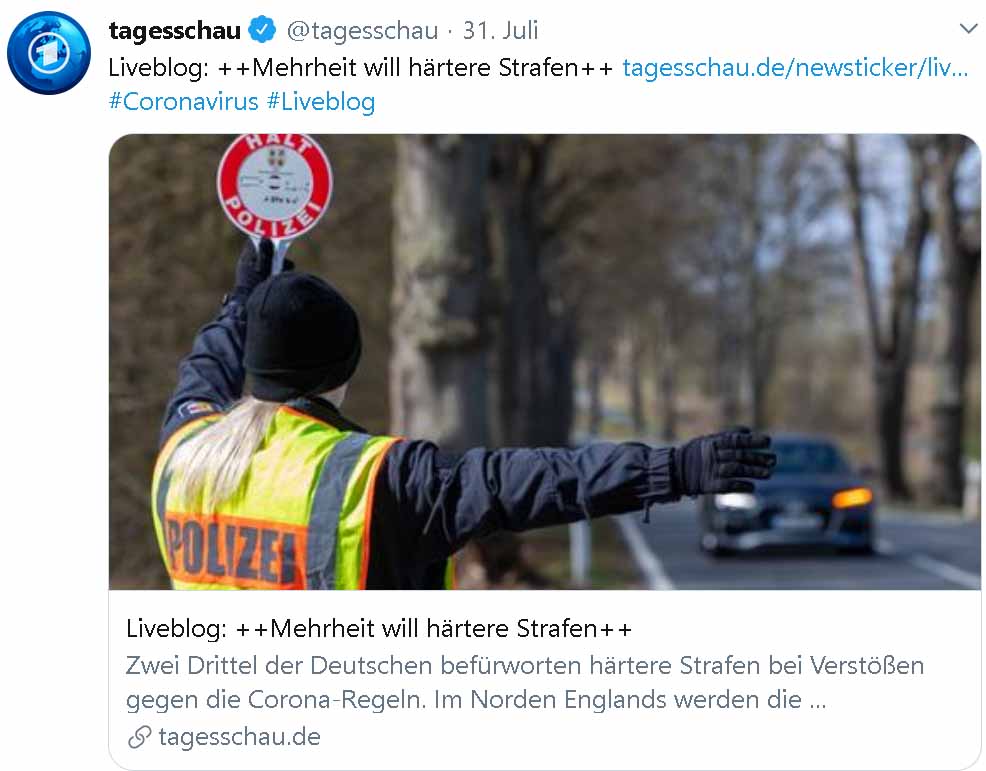The width and height of the screenshot is (986, 771).
Task: Open the tweet date 31. Juli
Action: click(501, 30)
